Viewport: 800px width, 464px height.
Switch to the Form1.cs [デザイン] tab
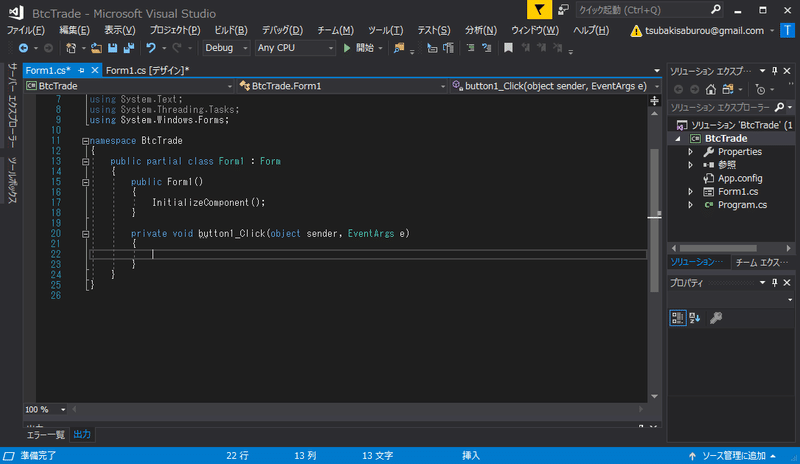tap(147, 70)
